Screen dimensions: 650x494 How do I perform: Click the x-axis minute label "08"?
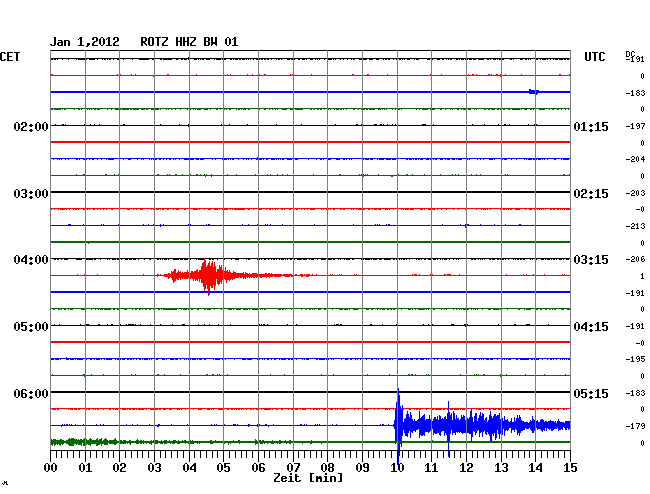click(327, 468)
